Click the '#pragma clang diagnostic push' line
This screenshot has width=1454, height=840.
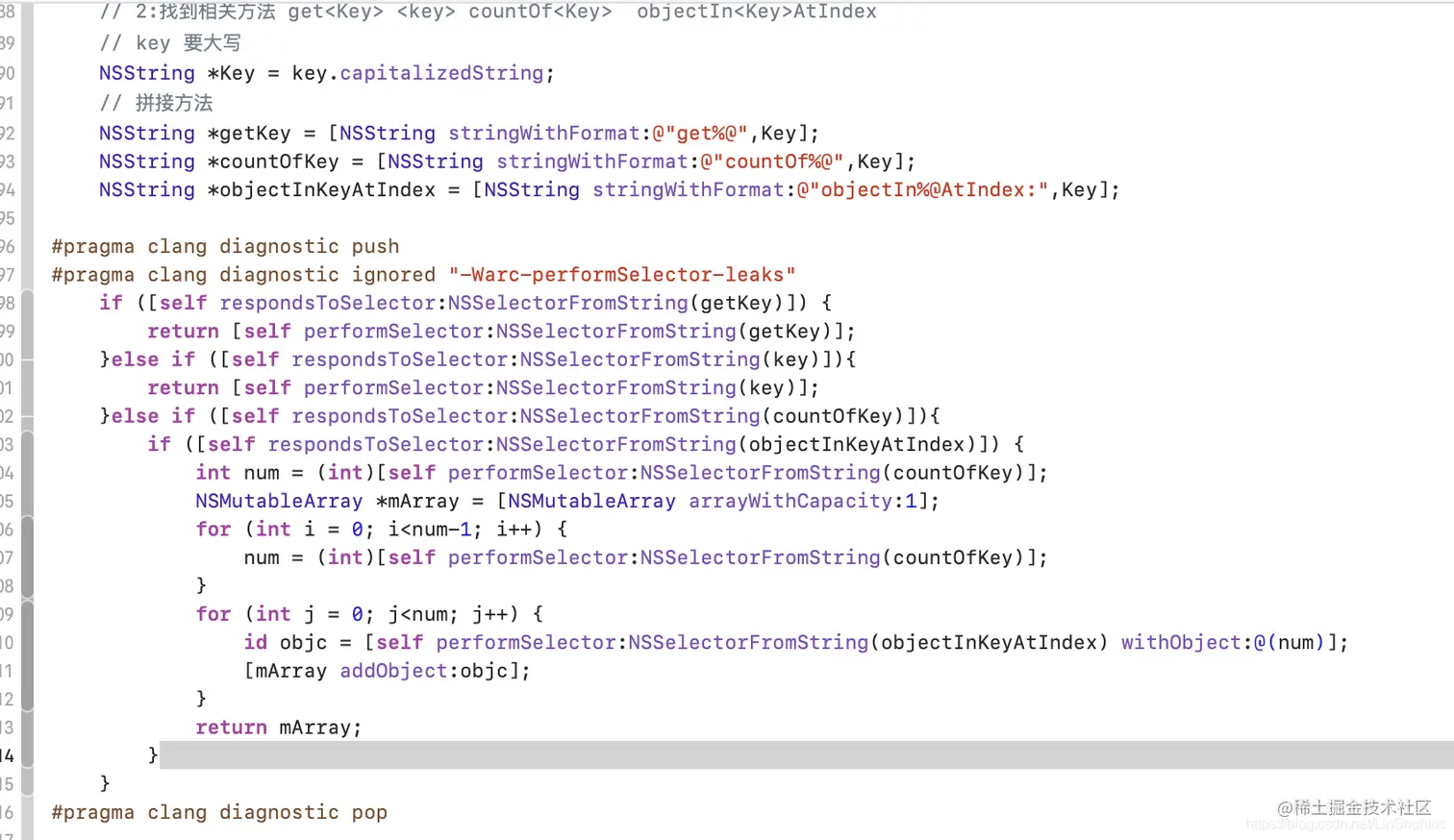[225, 246]
